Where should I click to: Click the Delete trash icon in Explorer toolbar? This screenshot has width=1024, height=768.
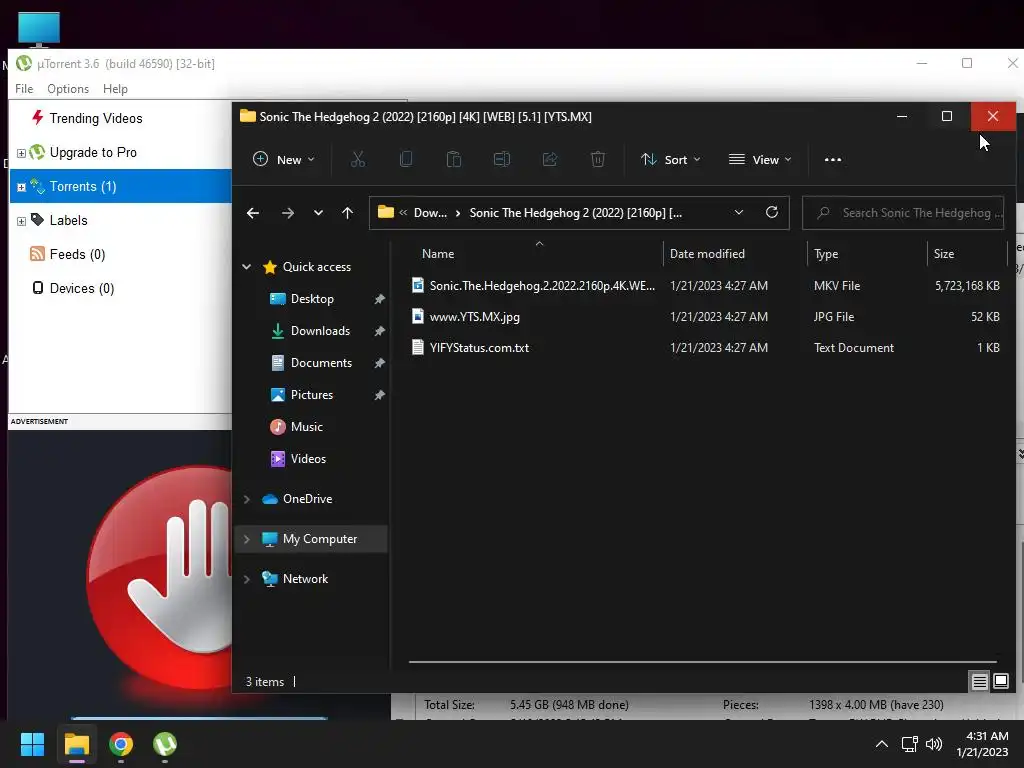(598, 159)
